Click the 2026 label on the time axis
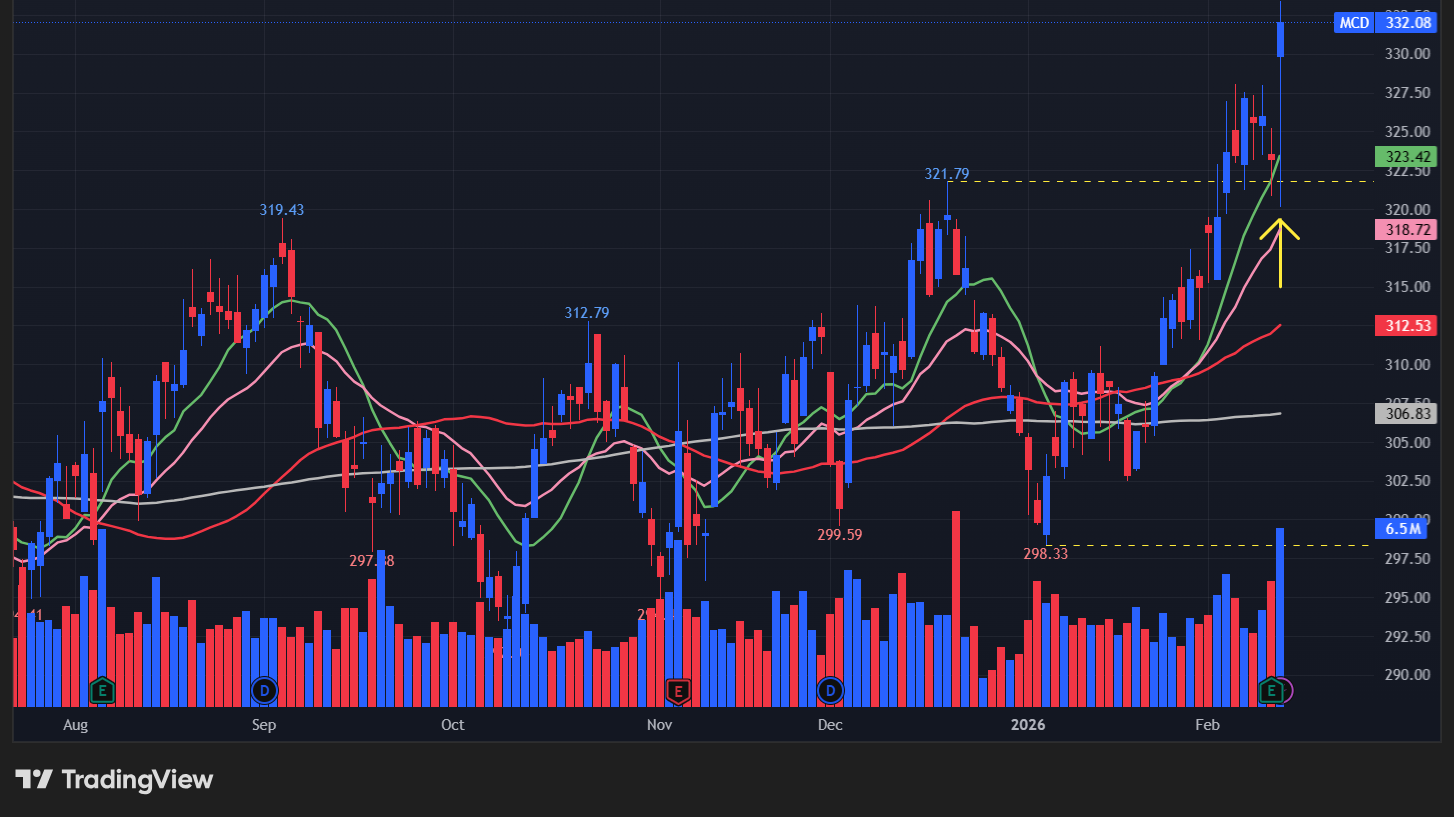The image size is (1454, 817). pos(1028,725)
